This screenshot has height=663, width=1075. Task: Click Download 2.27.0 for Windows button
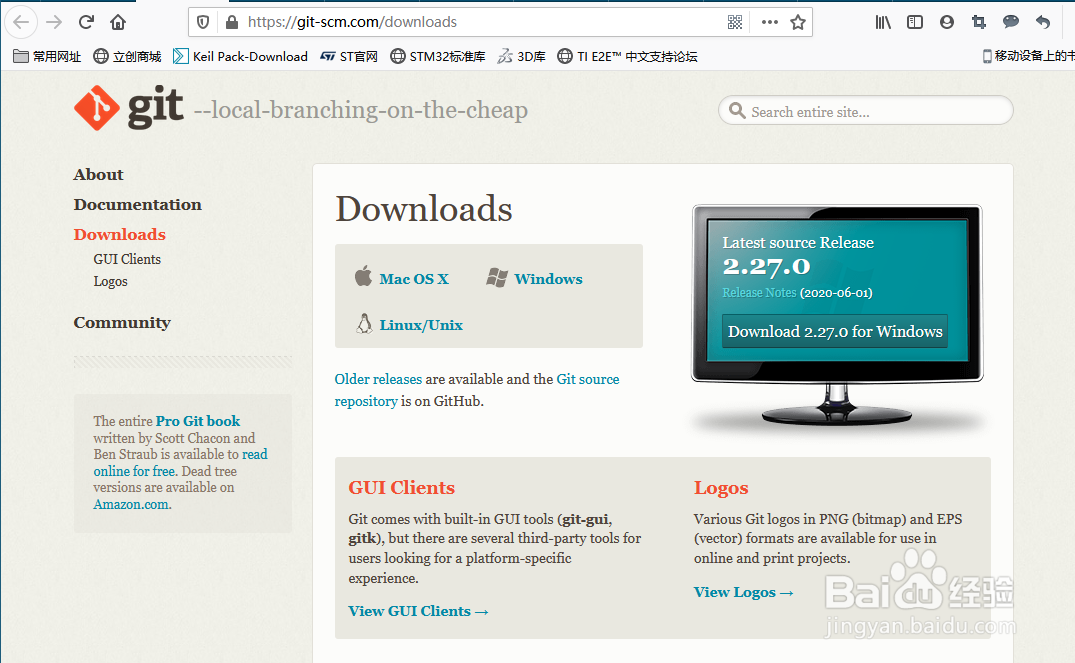coord(835,331)
